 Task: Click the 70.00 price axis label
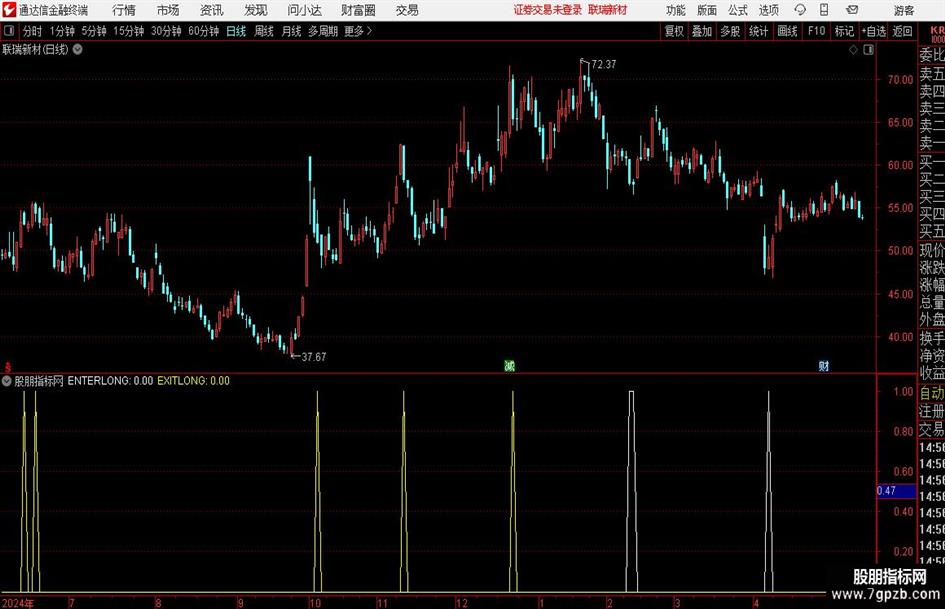click(900, 80)
